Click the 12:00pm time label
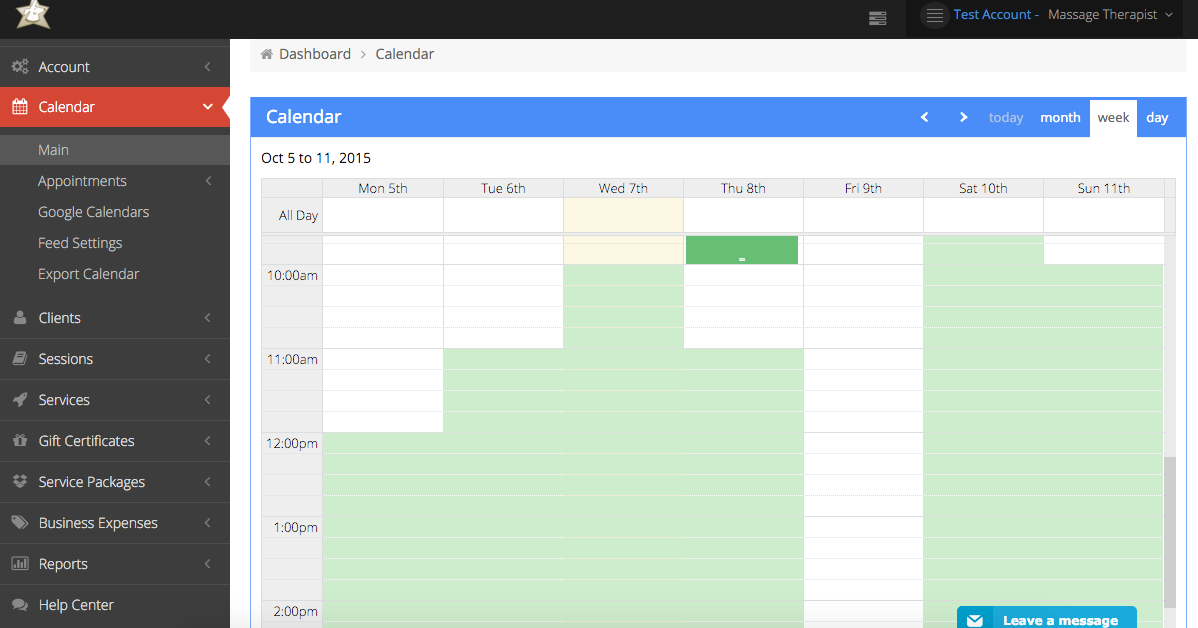Viewport: 1198px width, 628px height. (x=292, y=443)
